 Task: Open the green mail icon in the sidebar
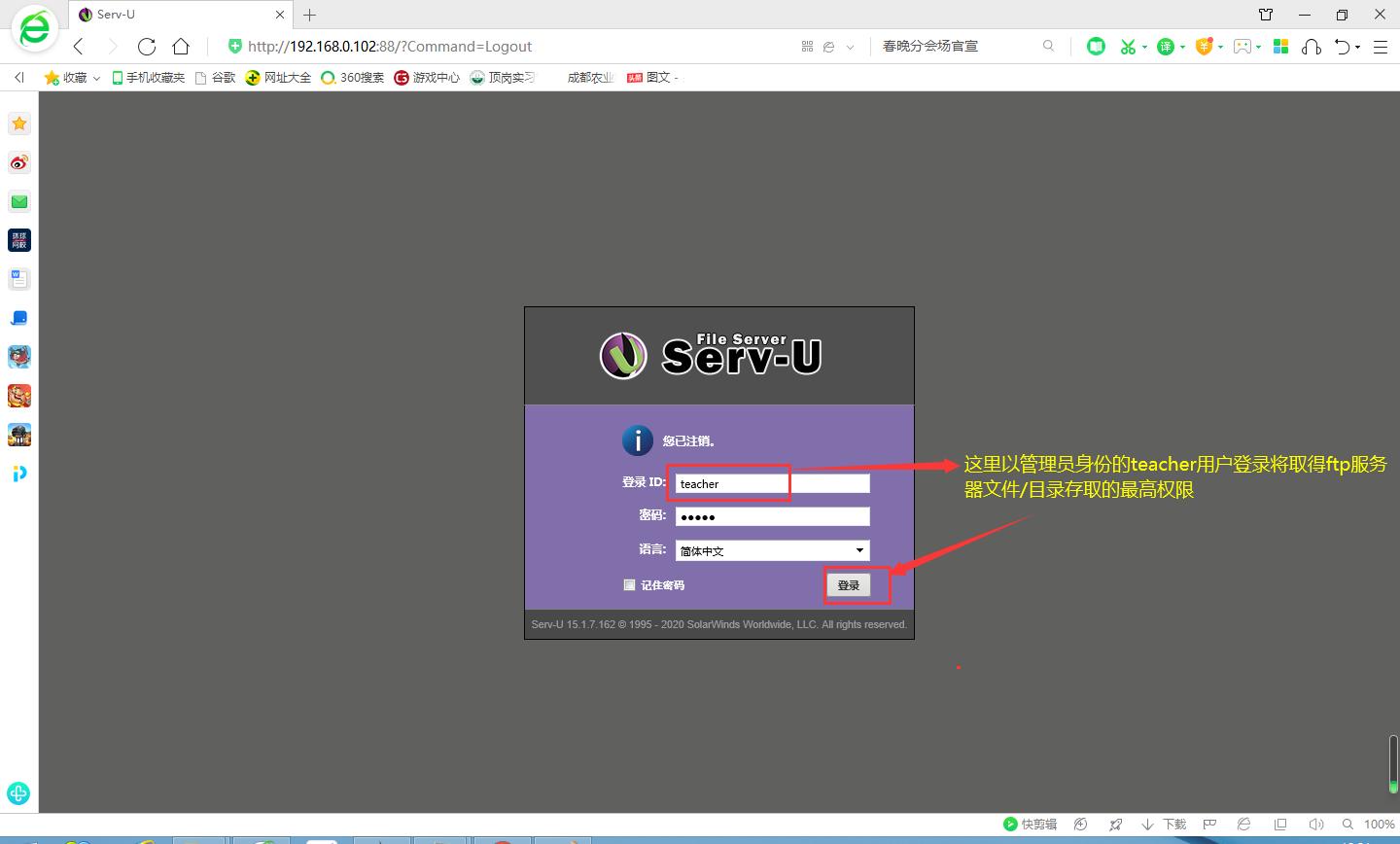19,201
